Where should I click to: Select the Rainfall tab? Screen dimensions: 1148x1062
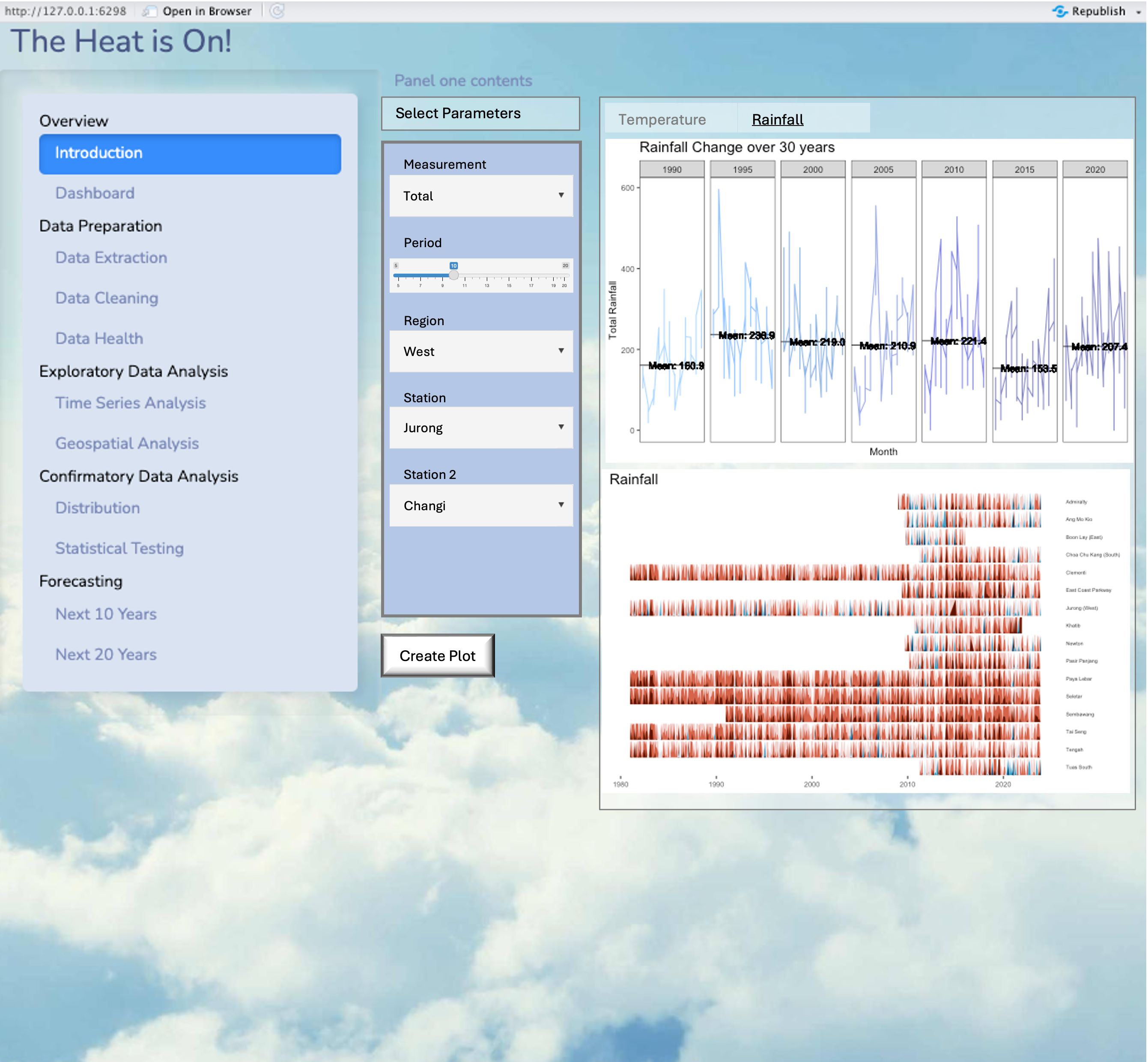777,120
